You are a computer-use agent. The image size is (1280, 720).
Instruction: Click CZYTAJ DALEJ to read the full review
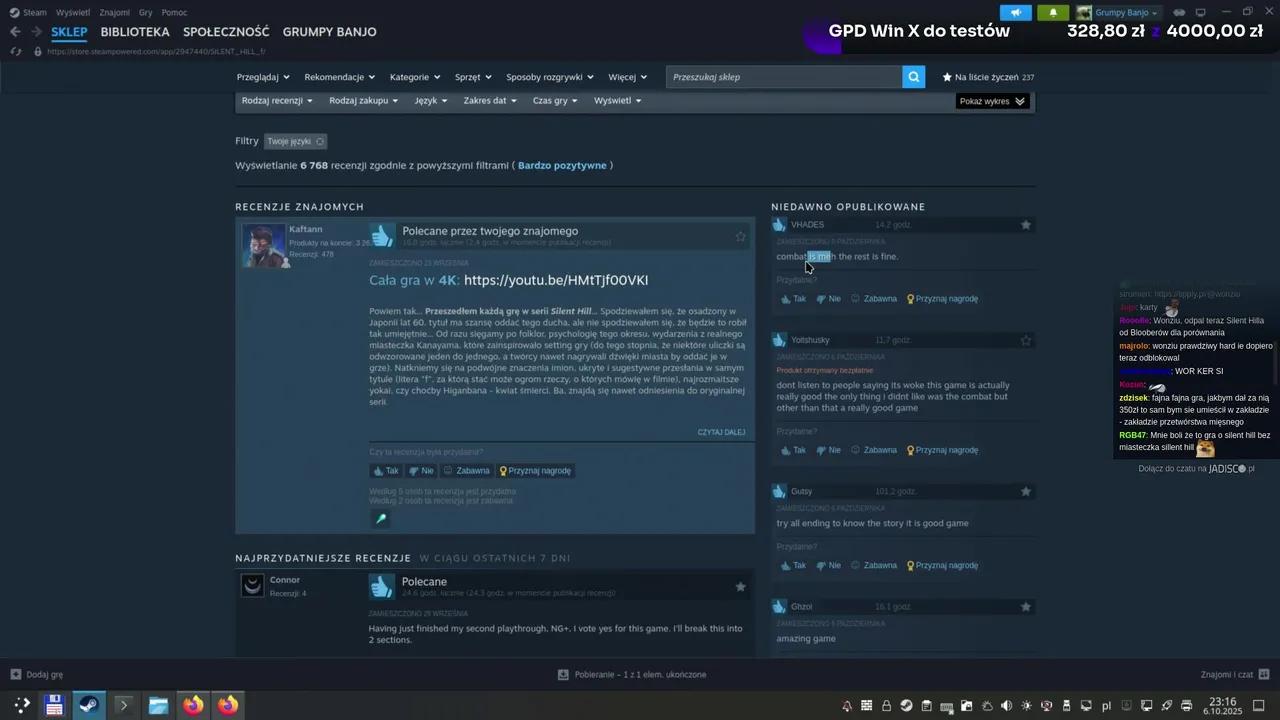point(721,432)
